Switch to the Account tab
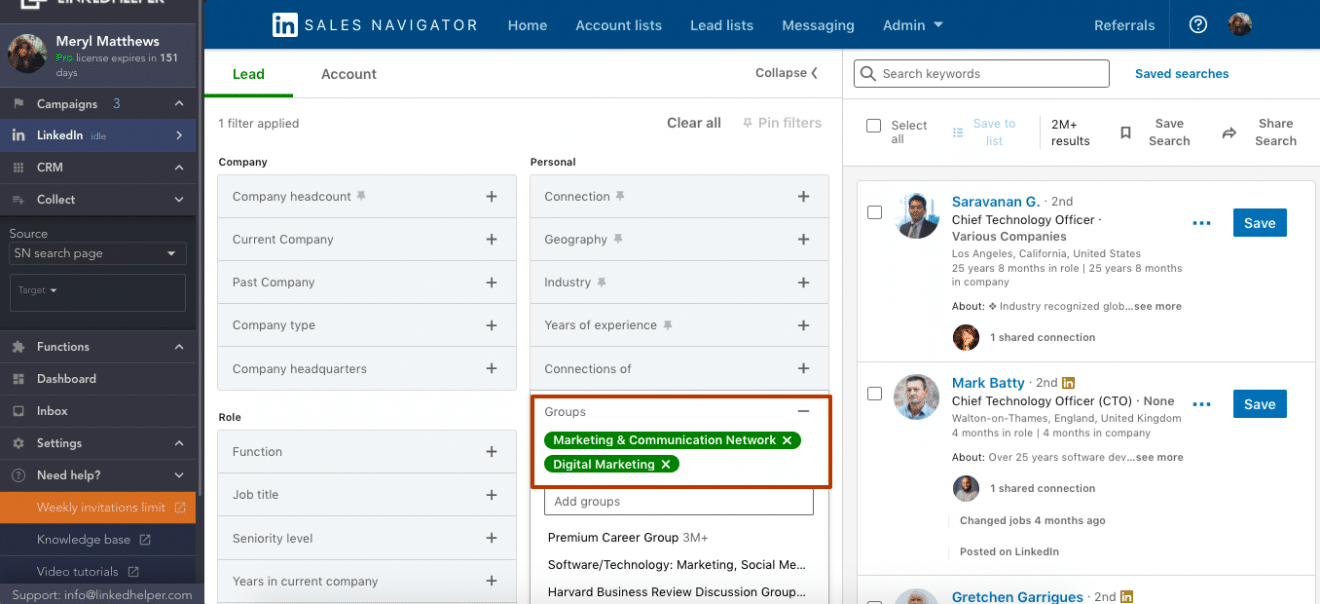Viewport: 1320px width, 604px height. point(348,73)
